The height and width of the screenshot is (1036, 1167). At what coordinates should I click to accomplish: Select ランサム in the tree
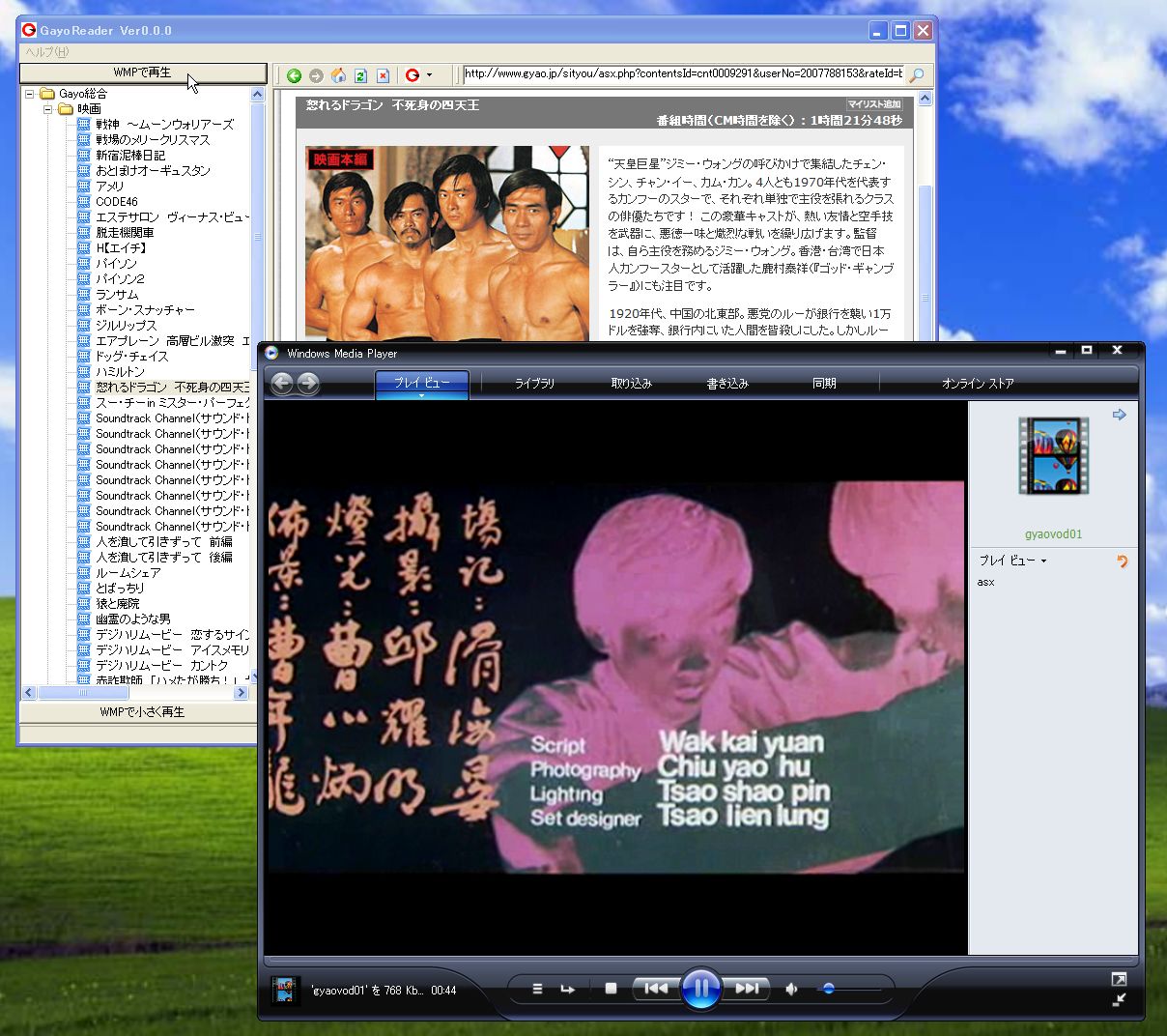(x=117, y=295)
